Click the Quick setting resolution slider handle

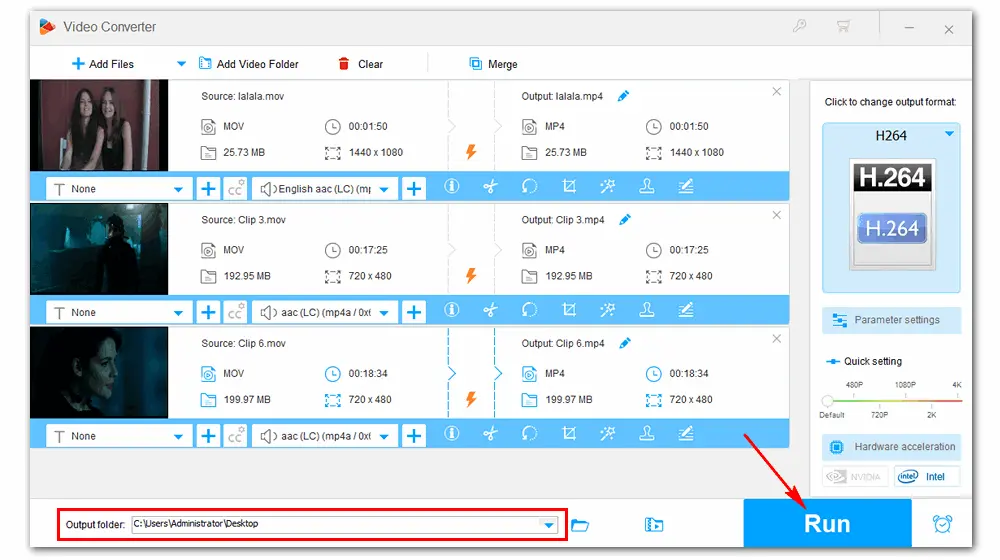click(x=827, y=401)
